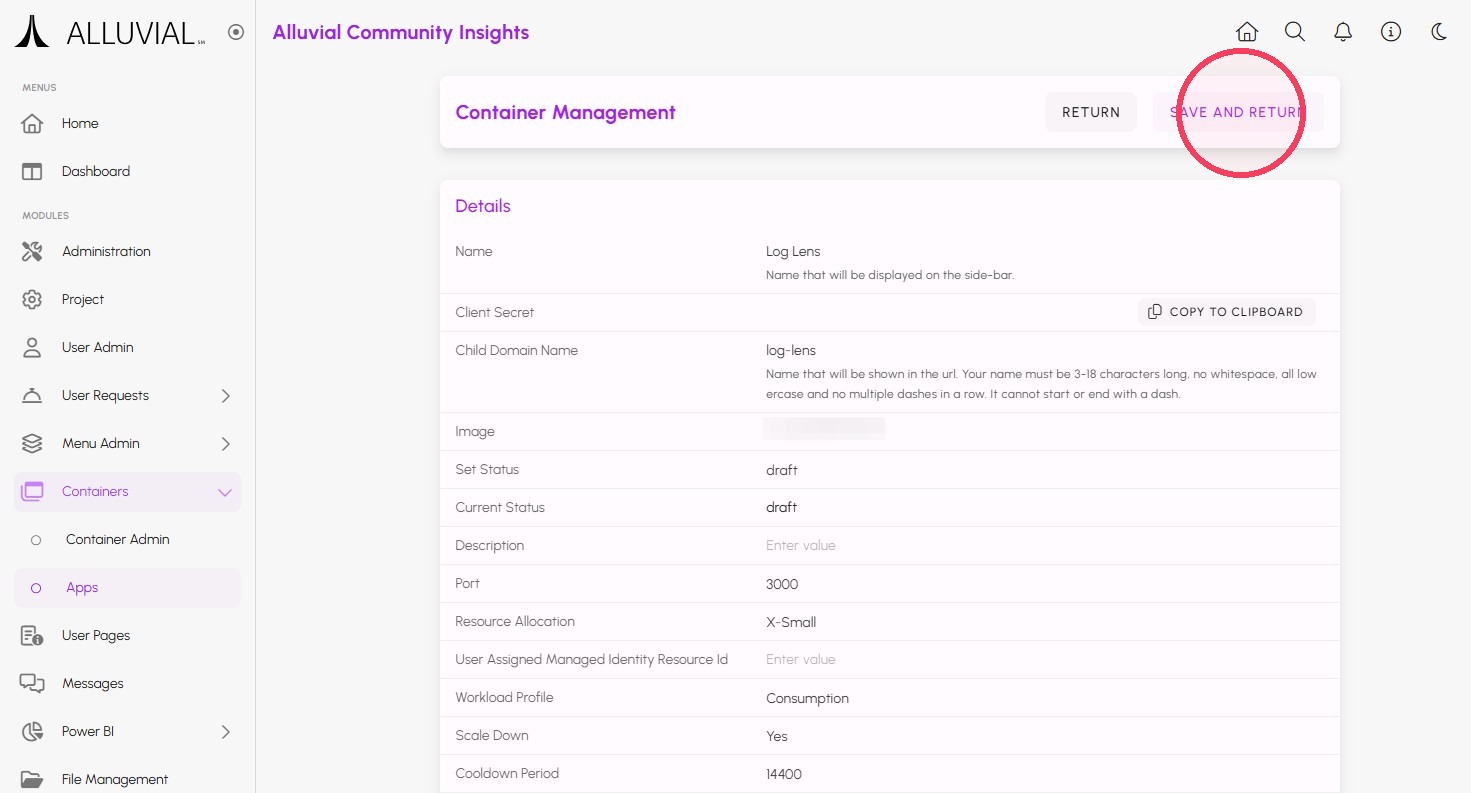
Task: Click the Container Management heading
Action: point(565,113)
